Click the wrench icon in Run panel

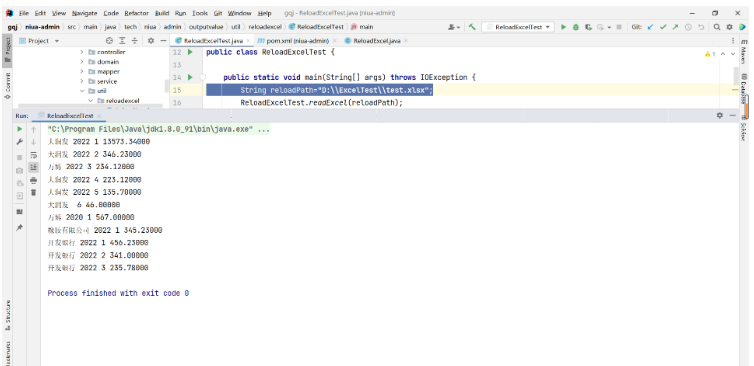(x=19, y=142)
